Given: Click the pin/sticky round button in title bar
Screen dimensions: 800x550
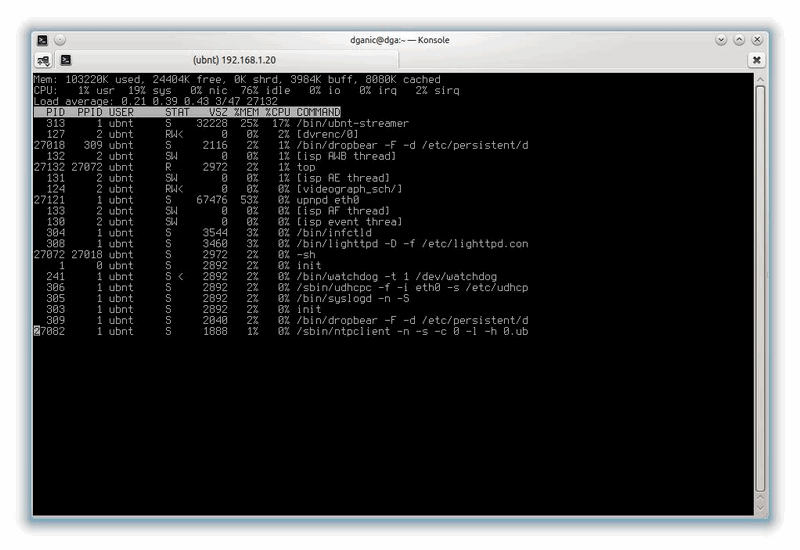Looking at the screenshot, I should point(60,40).
